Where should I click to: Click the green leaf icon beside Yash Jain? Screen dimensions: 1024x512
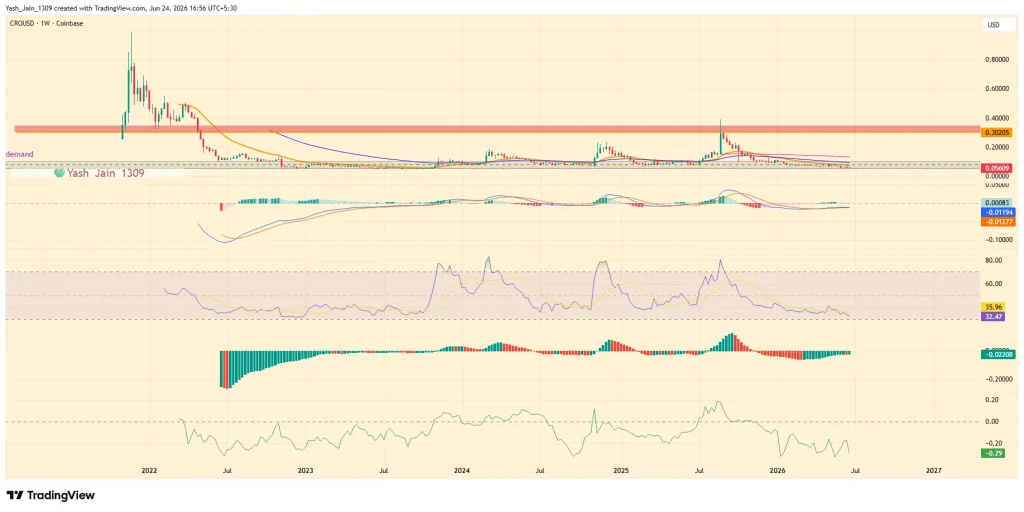click(59, 173)
